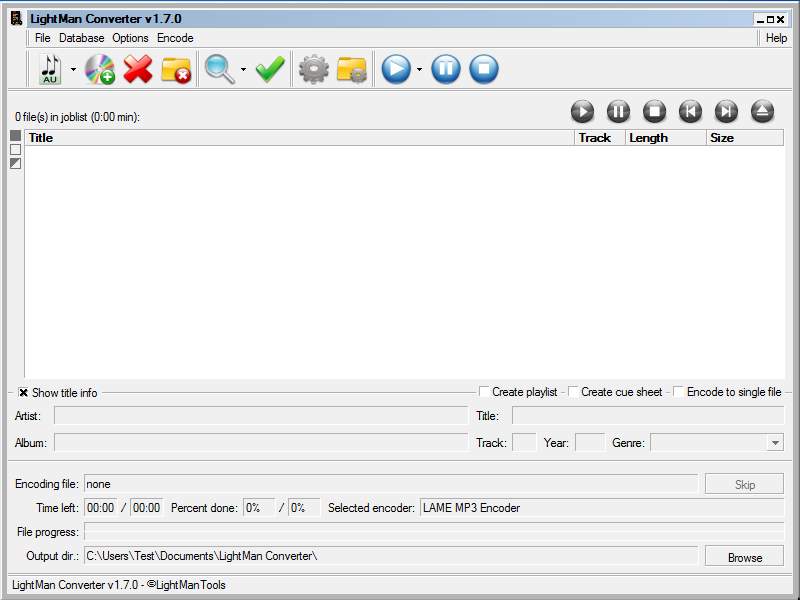Click the LightMan Converter application title icon
This screenshot has width=800, height=600.
tap(17, 19)
